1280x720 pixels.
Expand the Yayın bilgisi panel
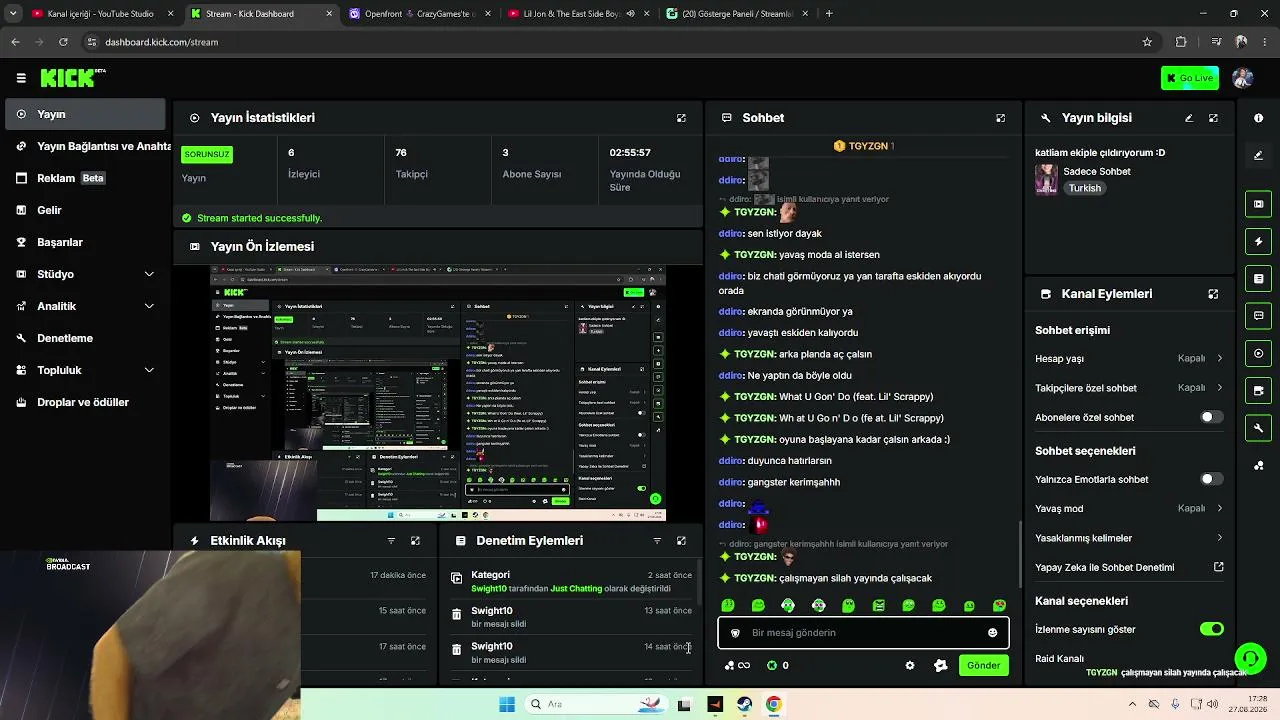tap(1213, 118)
